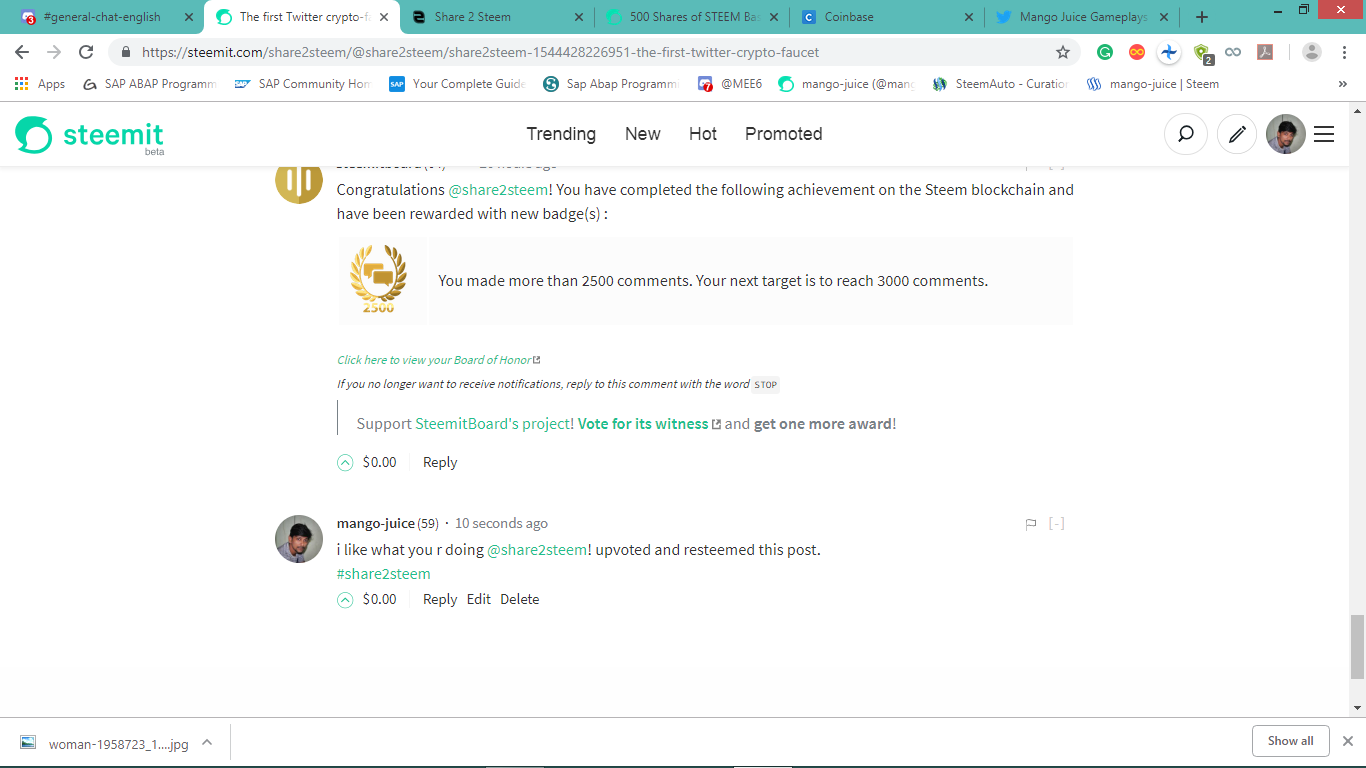Upvote the SteemitBoard comment

pos(345,462)
